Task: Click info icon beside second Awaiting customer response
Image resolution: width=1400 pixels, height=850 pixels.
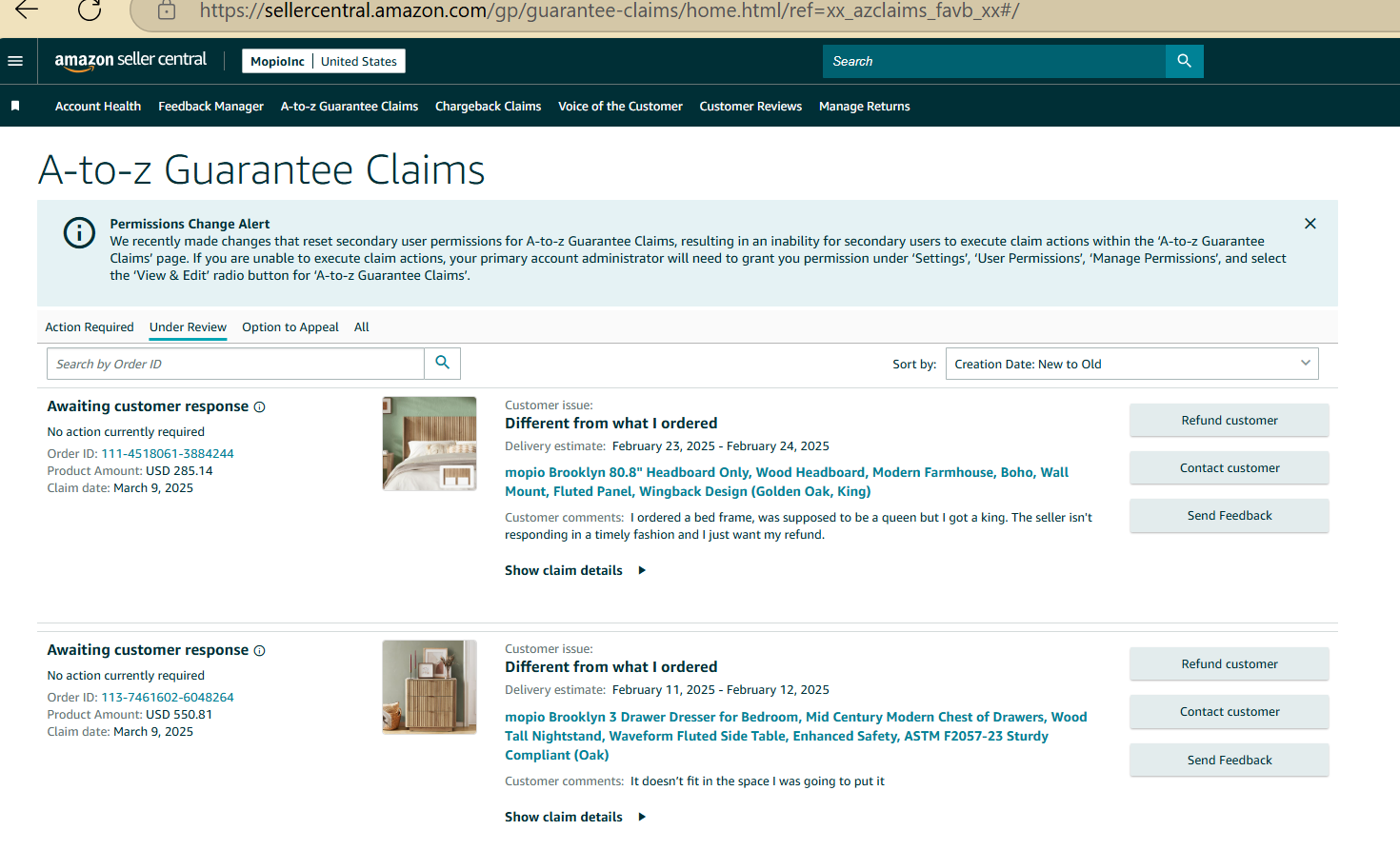Action: (259, 651)
